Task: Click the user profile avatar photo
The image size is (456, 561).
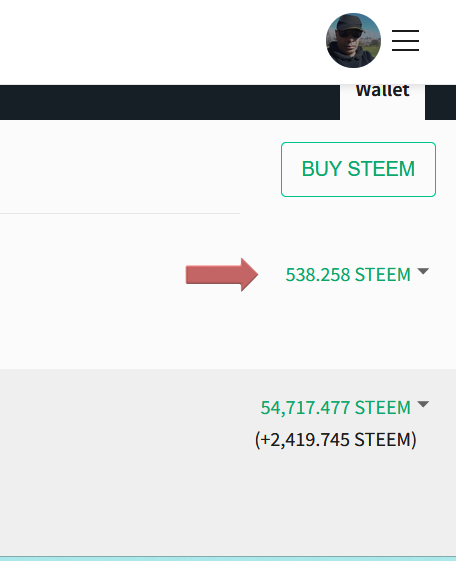Action: (353, 40)
